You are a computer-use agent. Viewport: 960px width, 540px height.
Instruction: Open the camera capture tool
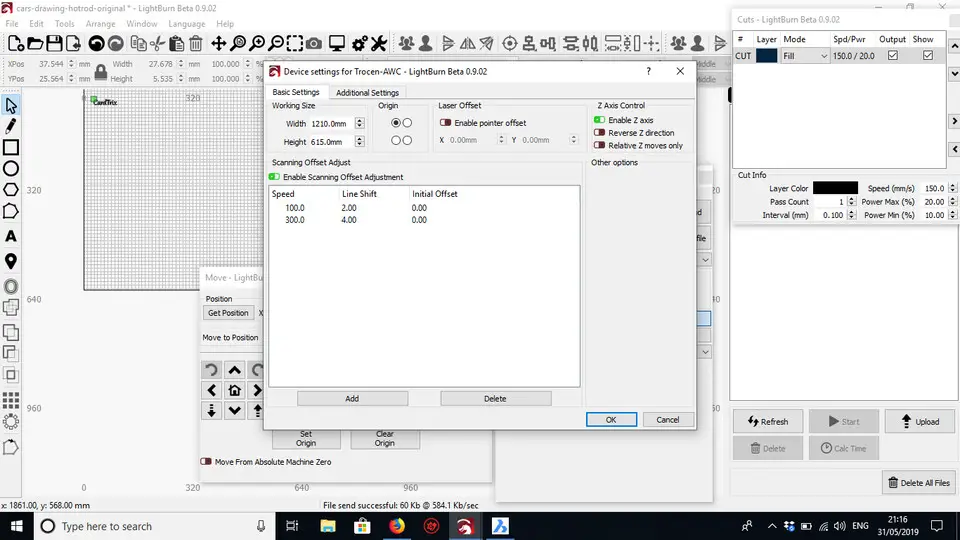[x=314, y=43]
